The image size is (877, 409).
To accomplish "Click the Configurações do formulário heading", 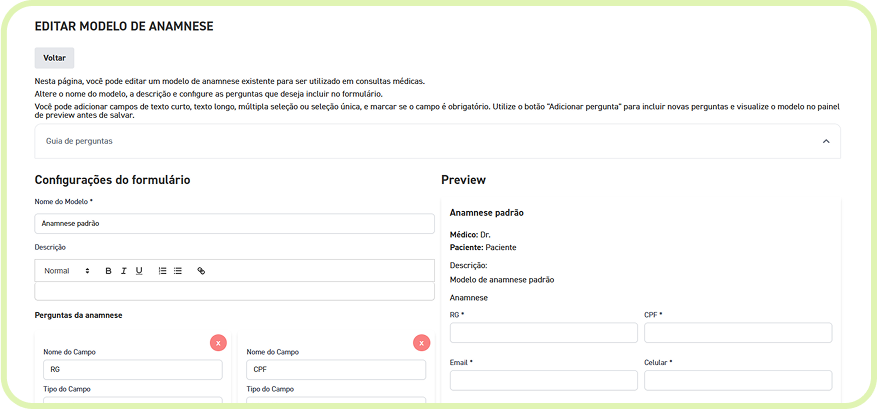I will coord(112,180).
